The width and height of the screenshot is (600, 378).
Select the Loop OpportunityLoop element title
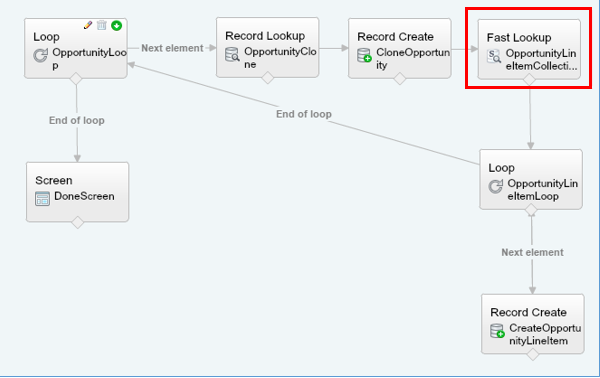(x=46, y=37)
